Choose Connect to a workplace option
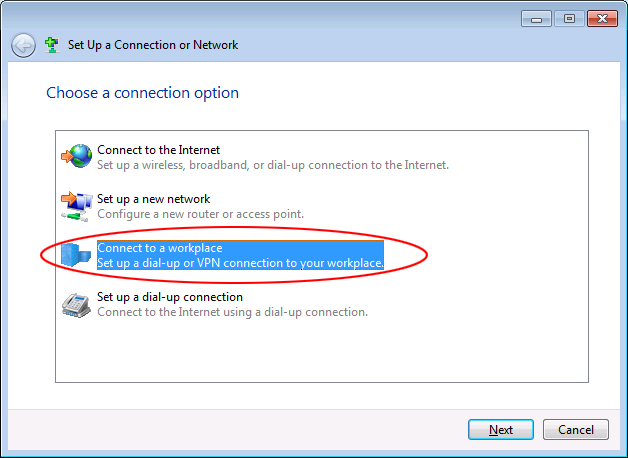 160,248
